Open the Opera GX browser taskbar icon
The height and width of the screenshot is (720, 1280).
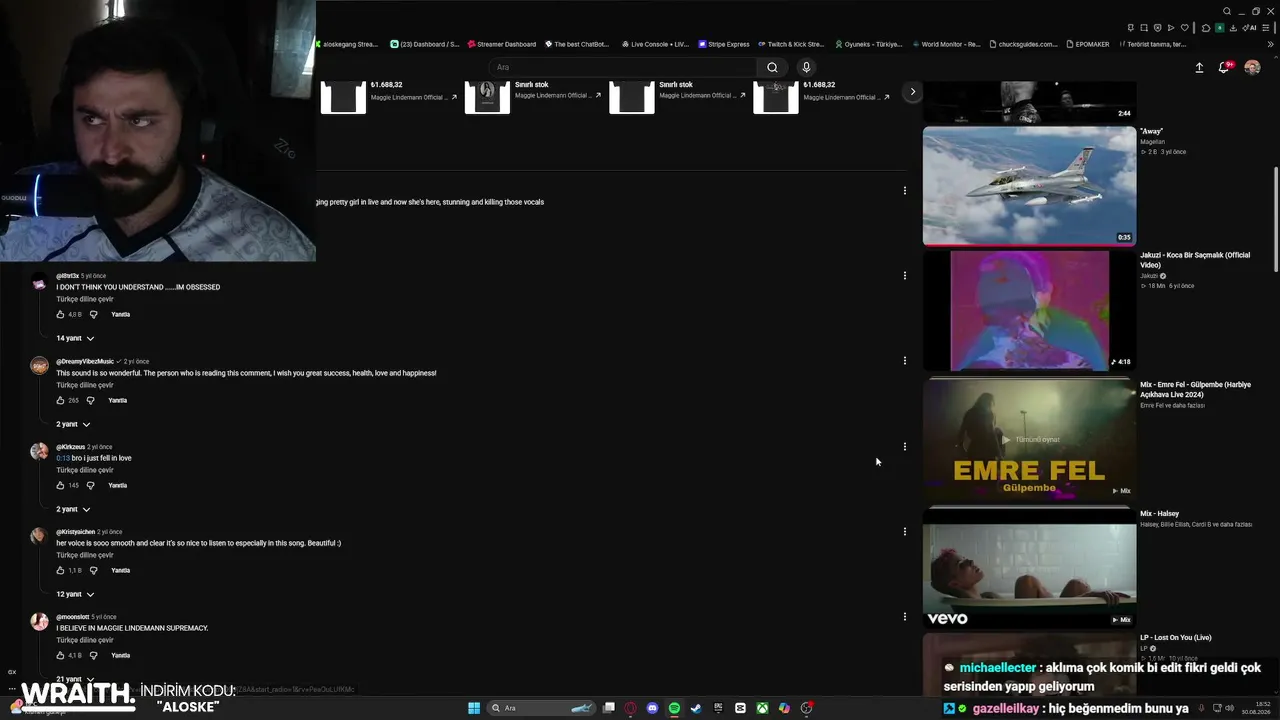tap(630, 708)
